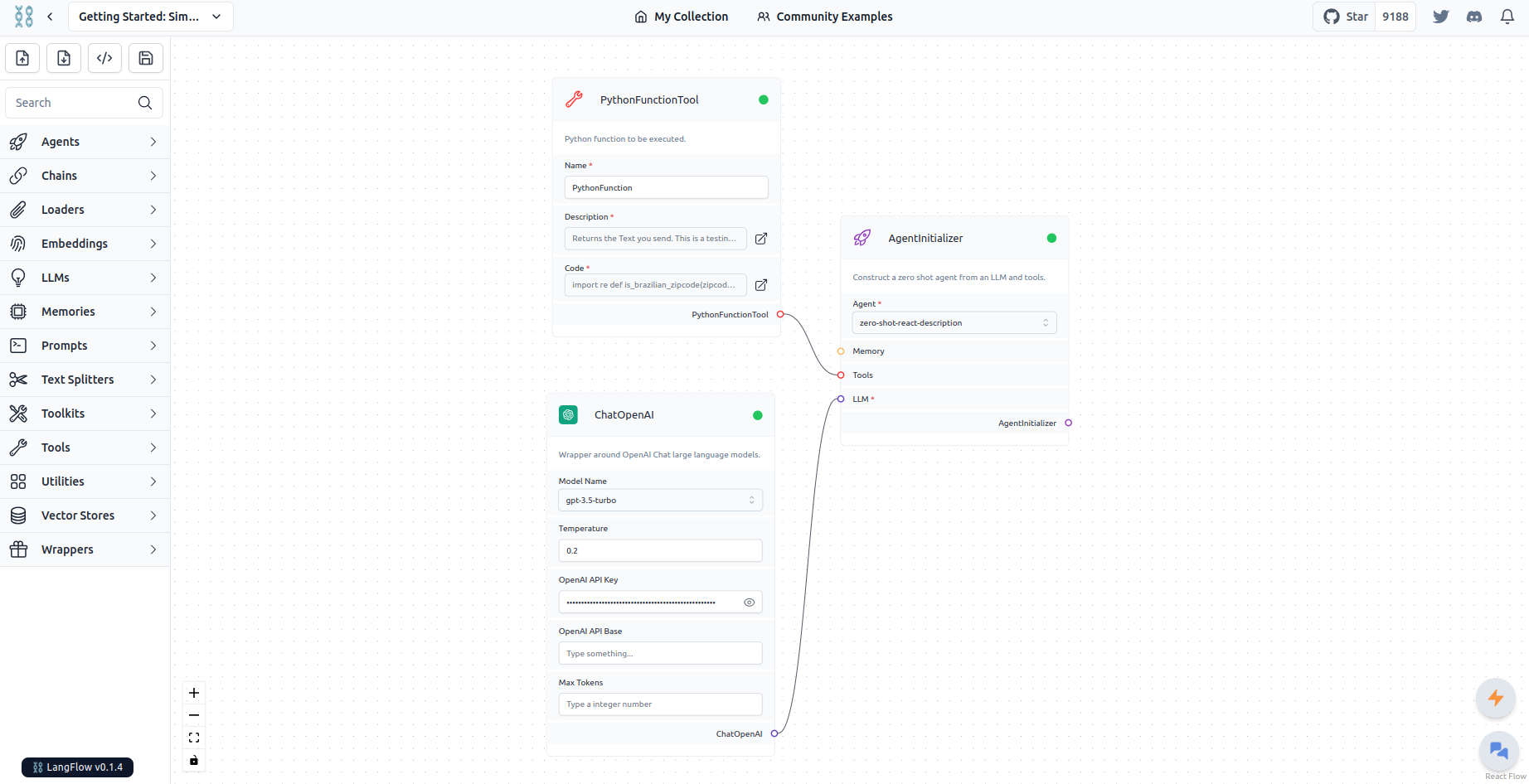This screenshot has width=1529, height=784.
Task: Expand the Utilities category
Action: point(85,482)
